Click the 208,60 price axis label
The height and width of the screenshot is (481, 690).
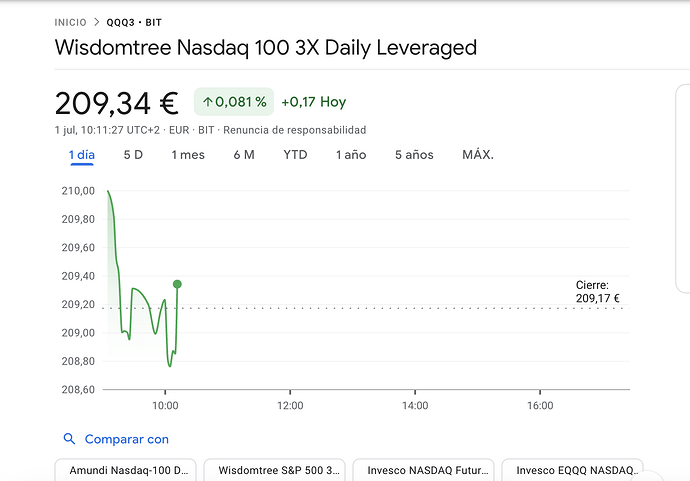click(78, 389)
